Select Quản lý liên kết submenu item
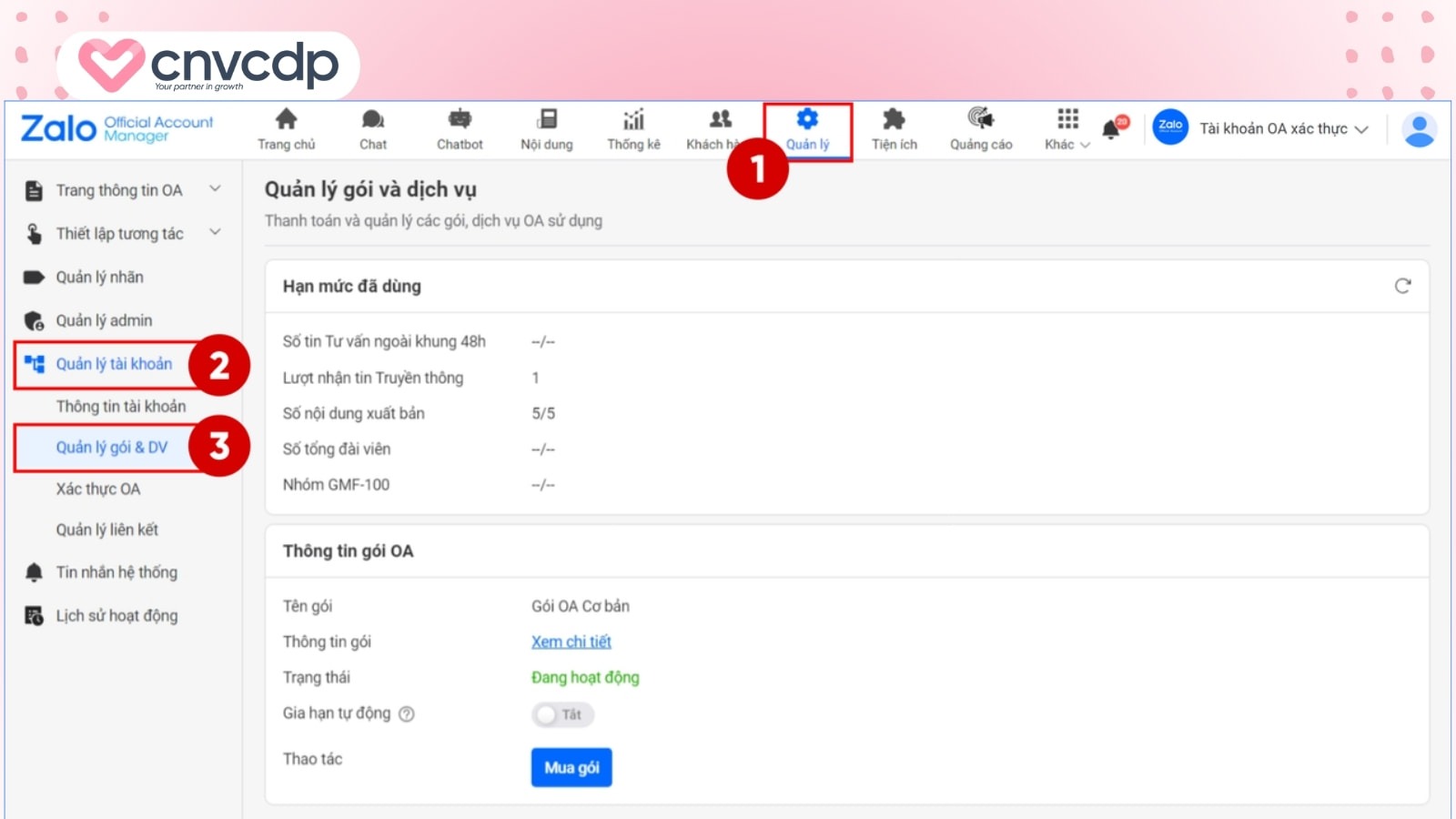This screenshot has height=819, width=1456. [x=107, y=530]
